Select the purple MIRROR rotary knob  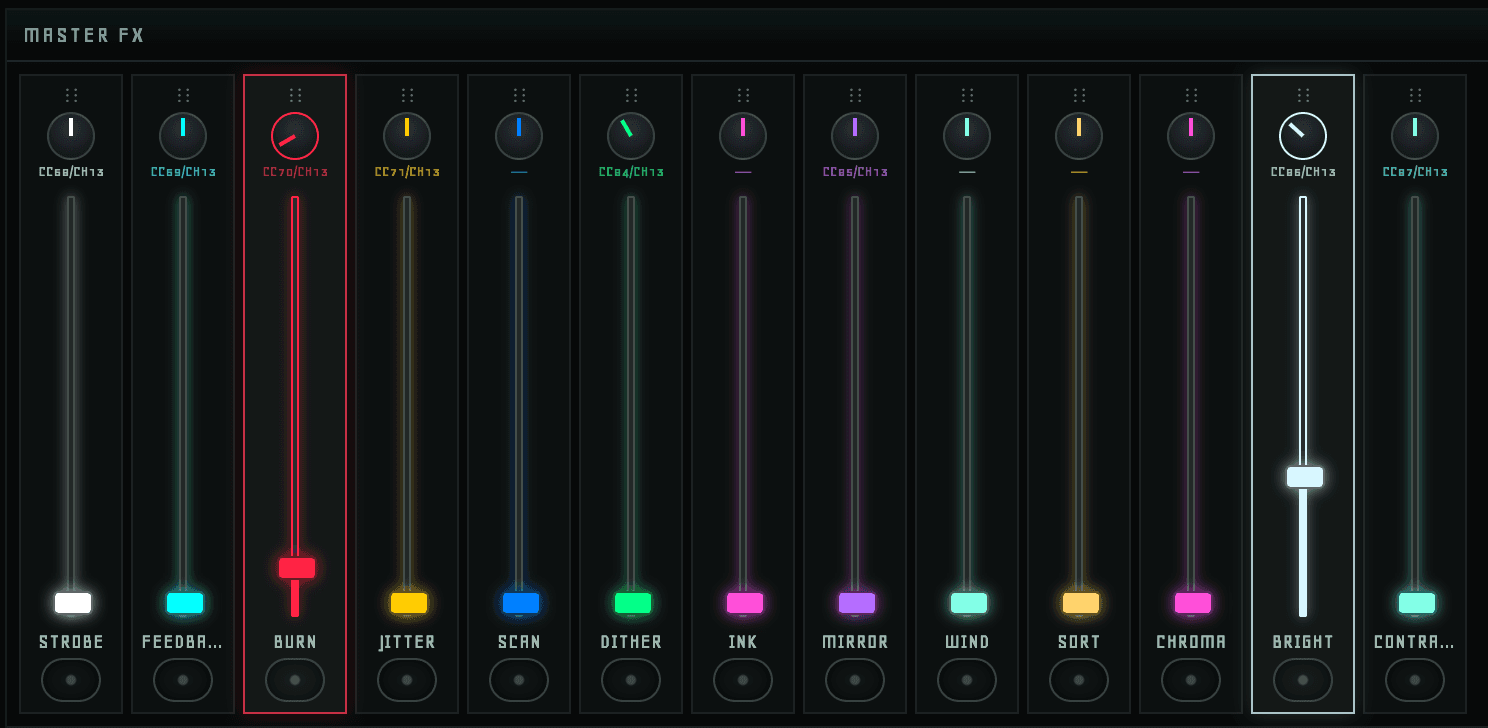point(855,136)
